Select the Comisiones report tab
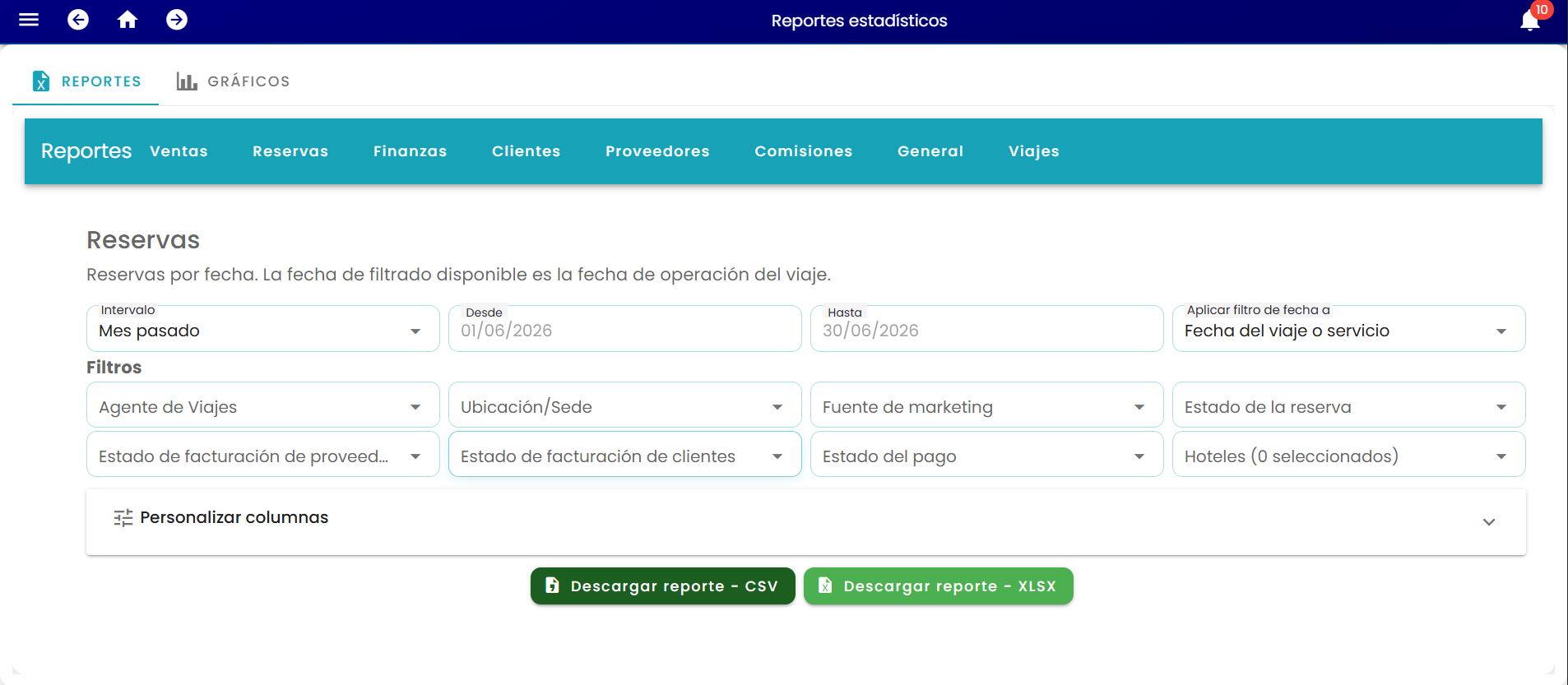The width and height of the screenshot is (1568, 685). (x=804, y=151)
